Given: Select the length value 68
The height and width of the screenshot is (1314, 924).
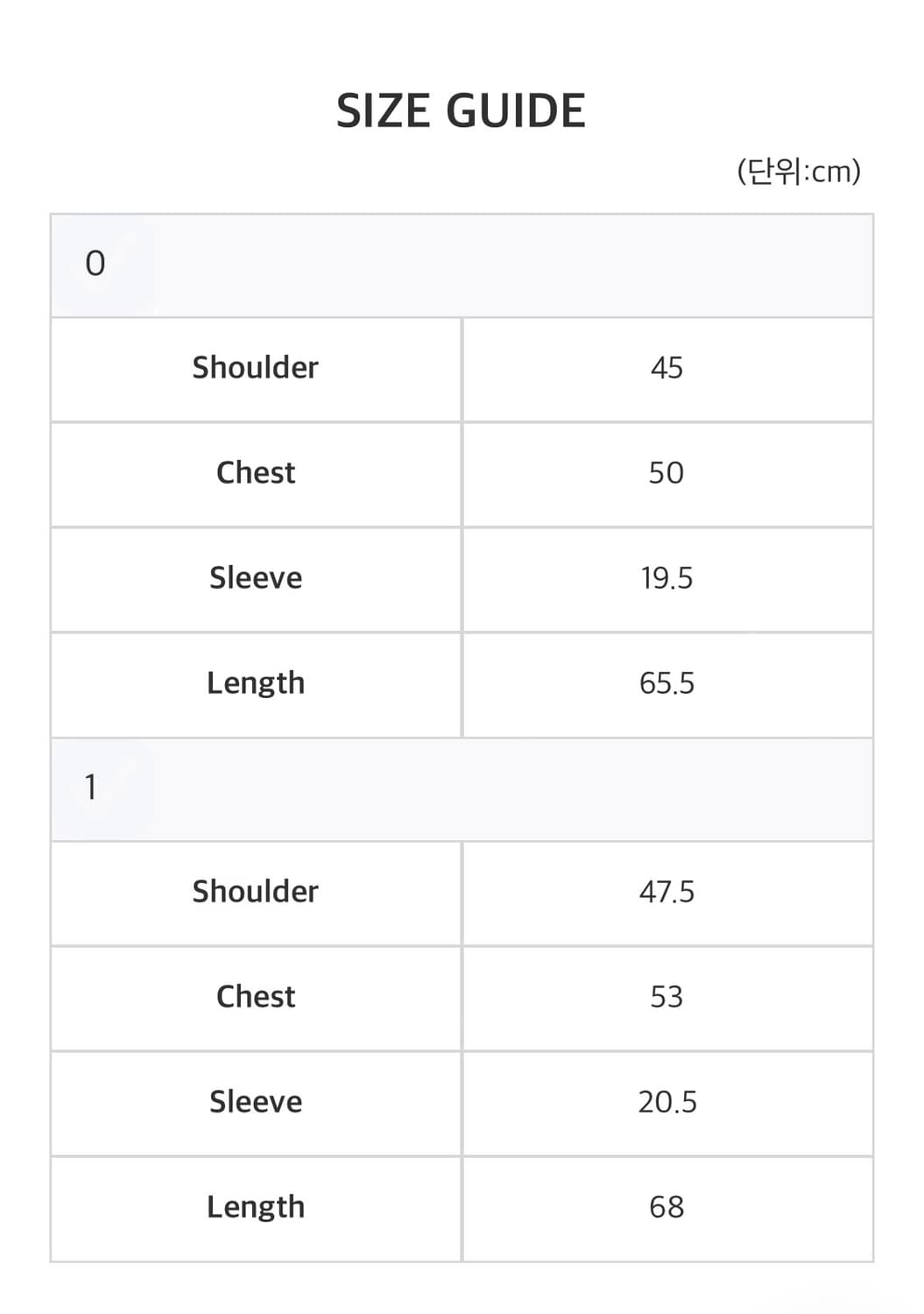Looking at the screenshot, I should 667,1207.
